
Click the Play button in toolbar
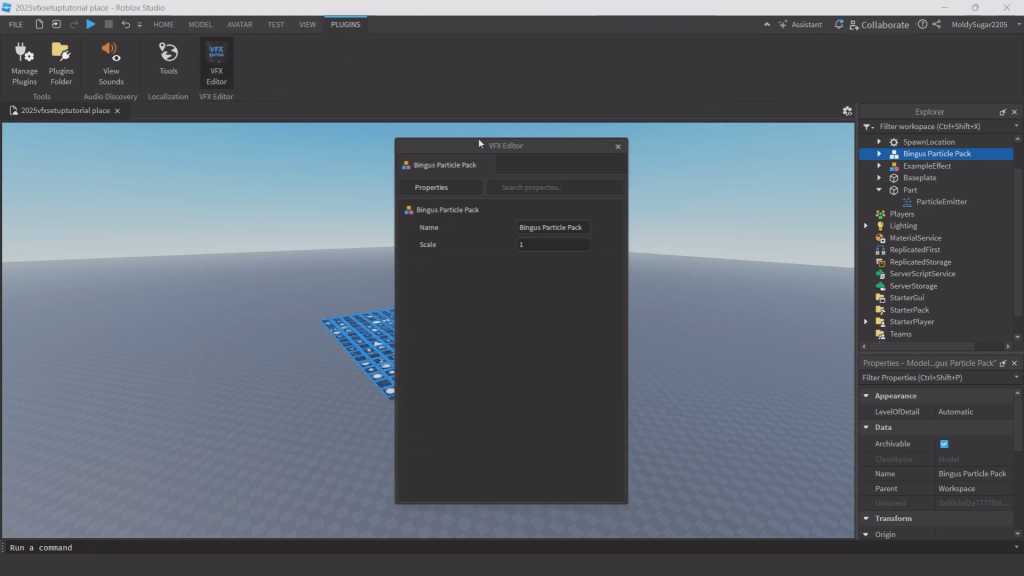click(91, 24)
